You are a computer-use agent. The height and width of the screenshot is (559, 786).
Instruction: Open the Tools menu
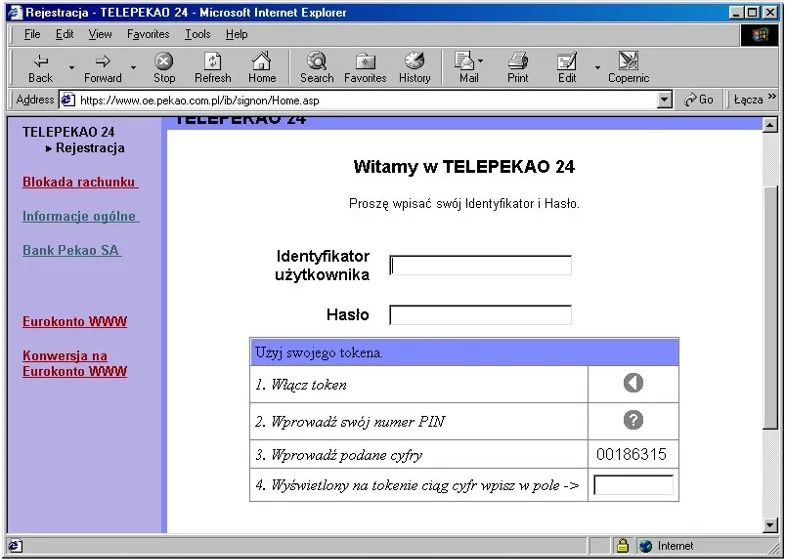(x=198, y=34)
